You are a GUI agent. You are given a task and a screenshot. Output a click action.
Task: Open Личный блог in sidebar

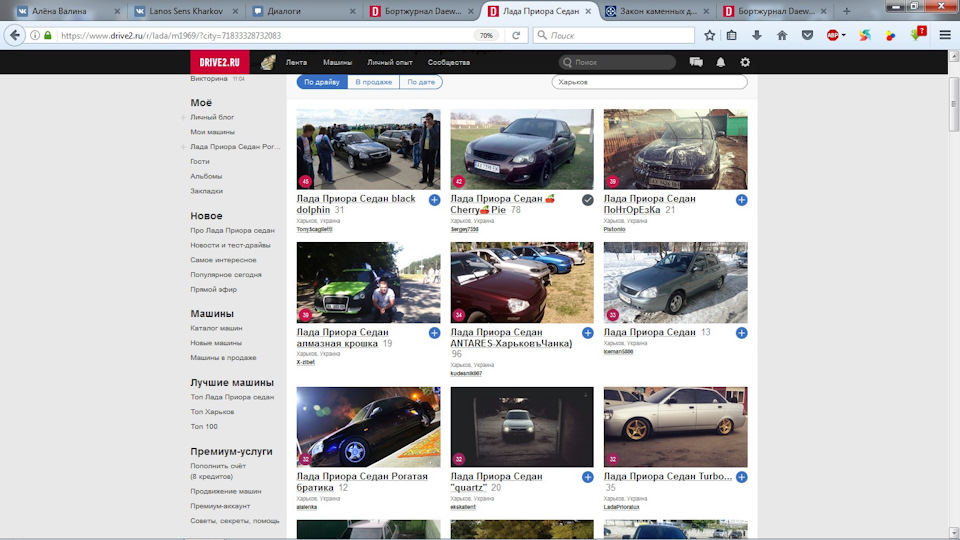point(212,117)
